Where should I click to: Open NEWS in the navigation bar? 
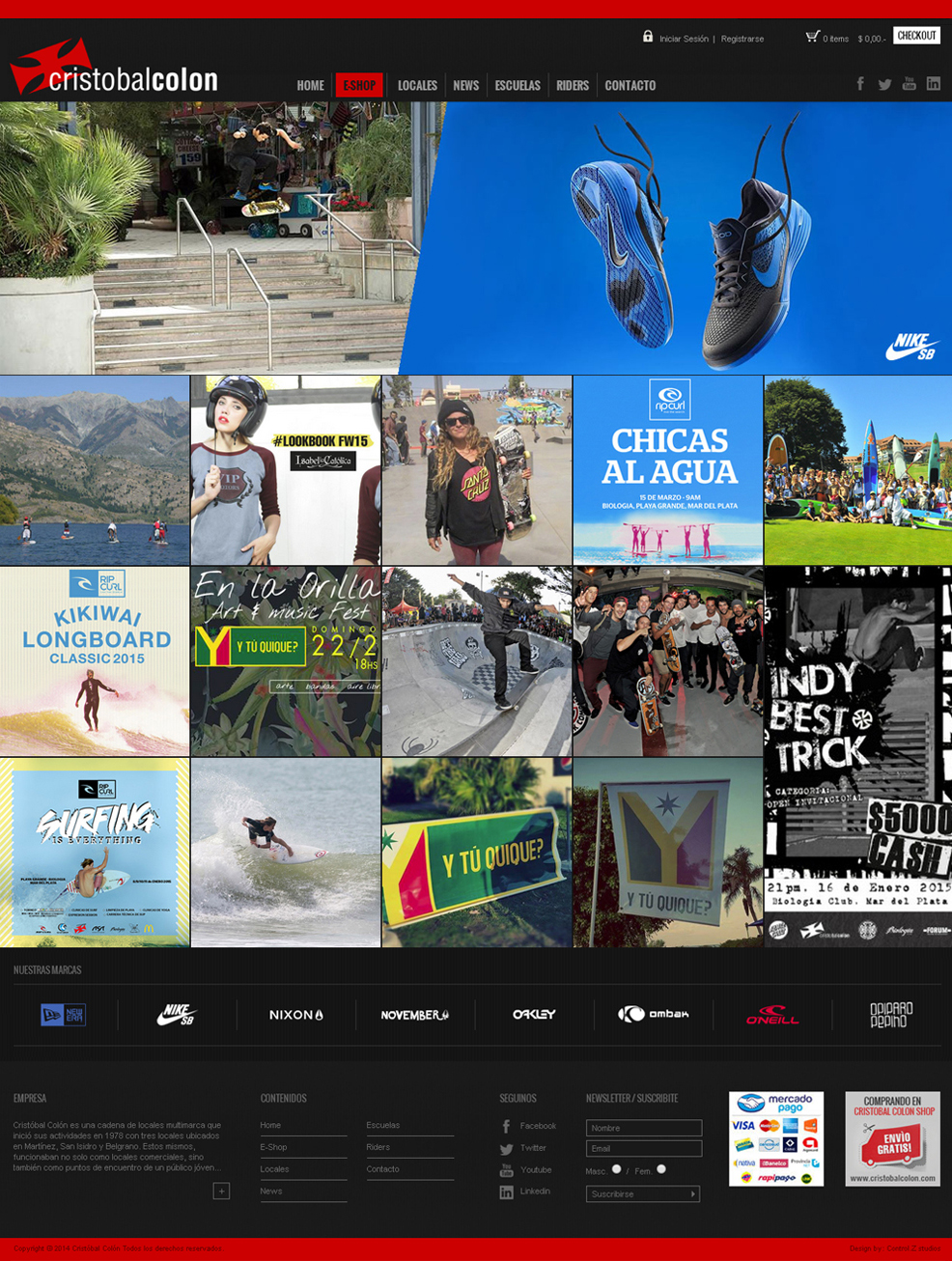466,85
